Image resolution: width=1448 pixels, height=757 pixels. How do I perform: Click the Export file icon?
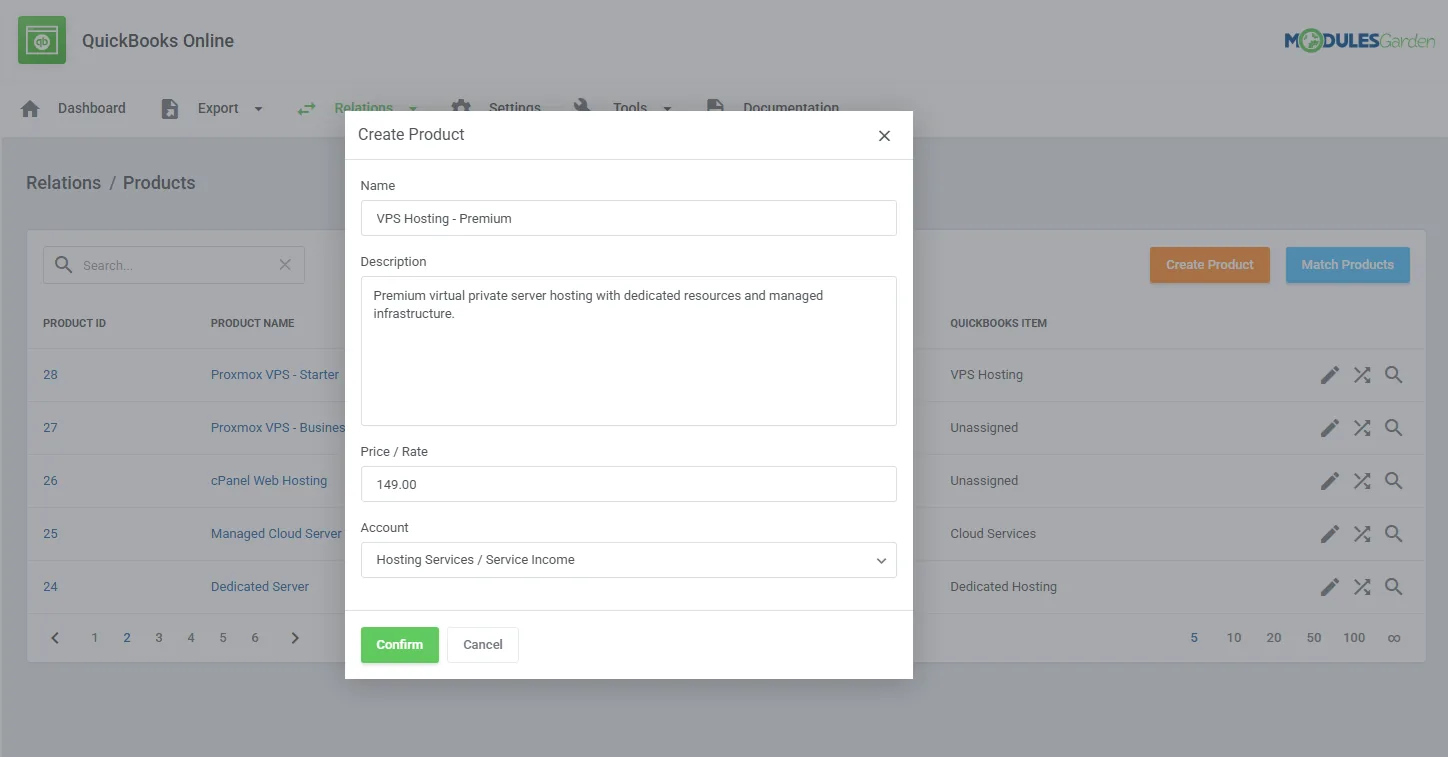coord(170,109)
